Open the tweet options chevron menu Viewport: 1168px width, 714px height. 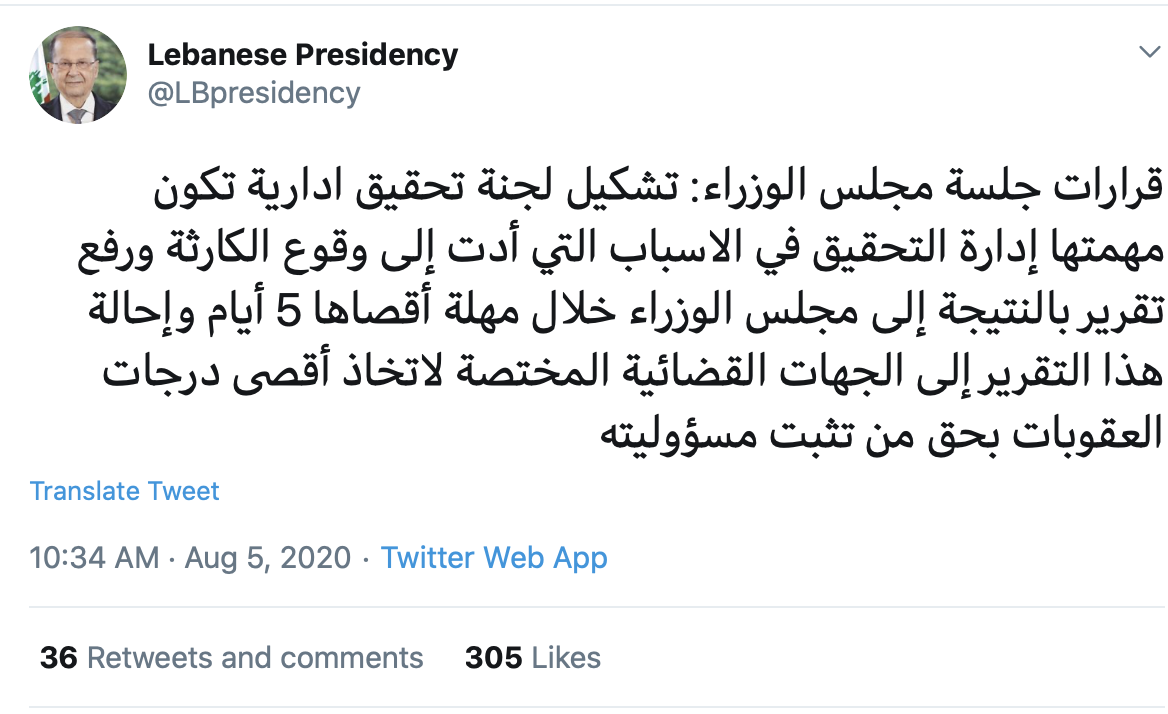click(1147, 51)
